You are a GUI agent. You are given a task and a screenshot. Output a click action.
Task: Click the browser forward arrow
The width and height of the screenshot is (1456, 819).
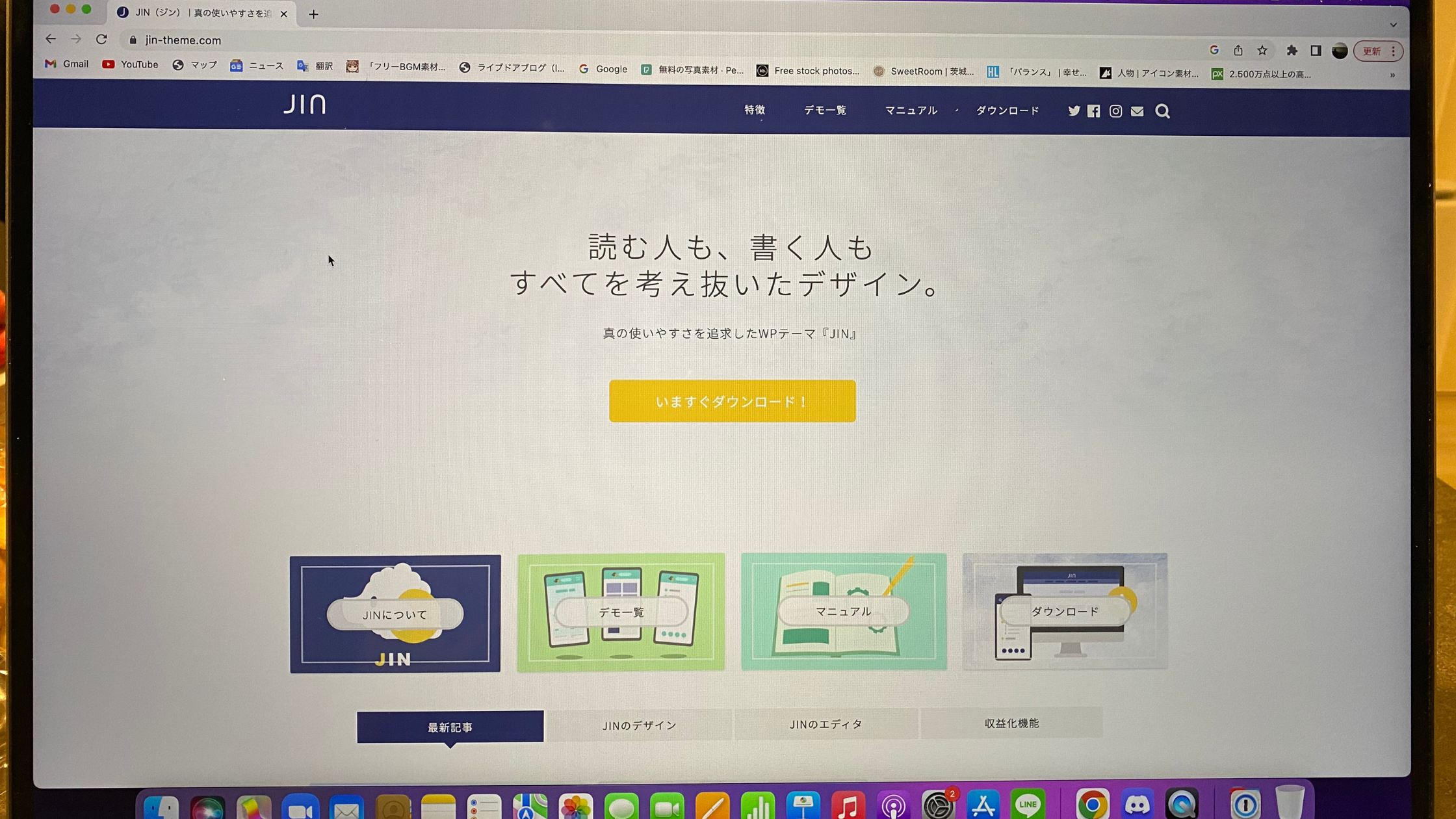pos(76,39)
